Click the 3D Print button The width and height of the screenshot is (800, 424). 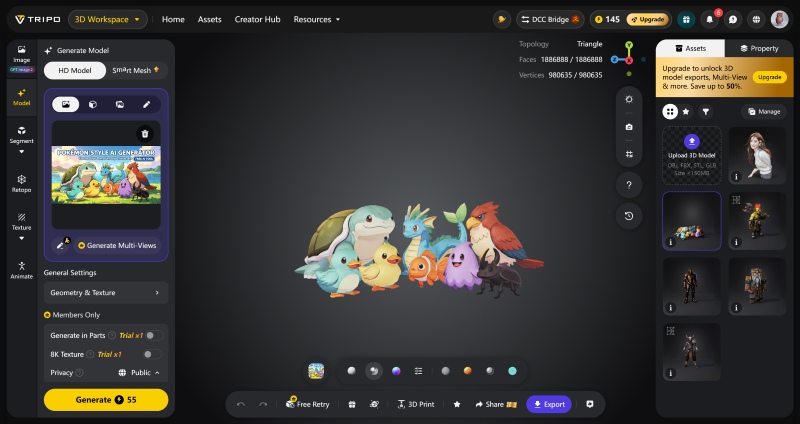[416, 404]
